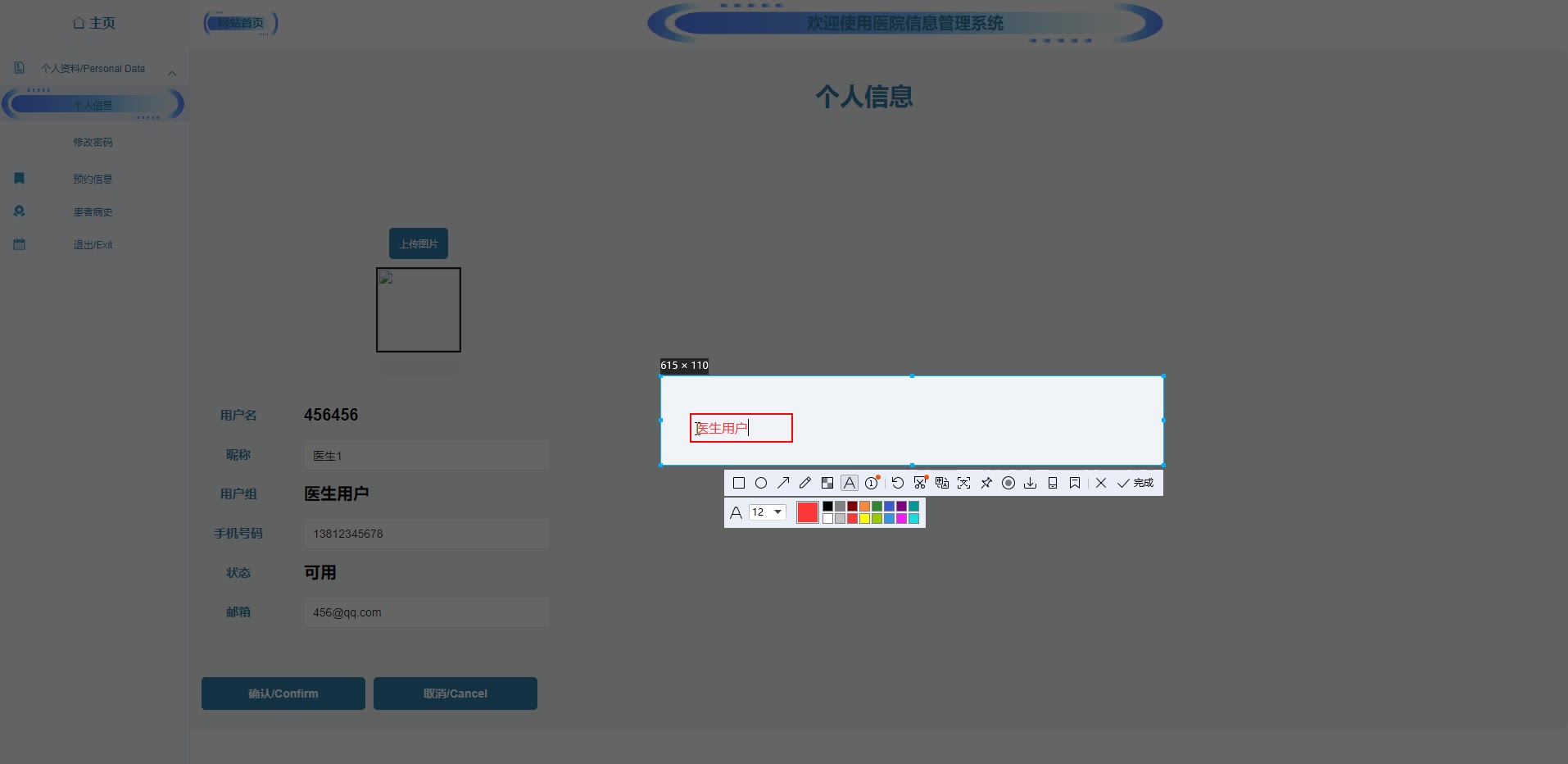Open 预约信息 sidebar item
The image size is (1568, 764).
(x=93, y=179)
